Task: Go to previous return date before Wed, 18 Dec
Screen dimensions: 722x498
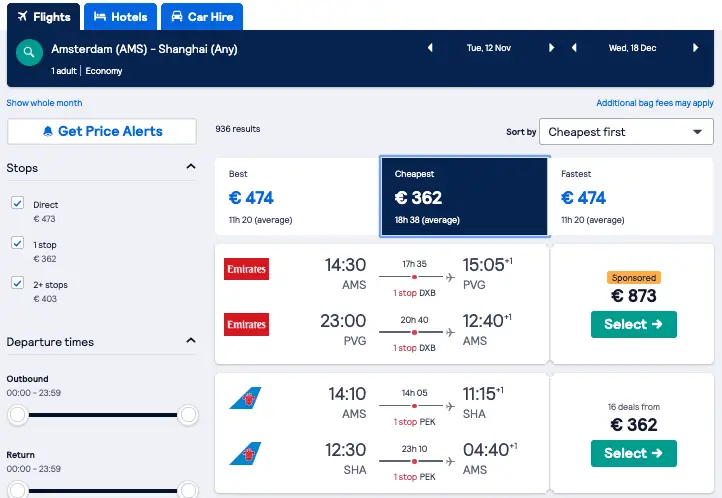Action: click(574, 47)
